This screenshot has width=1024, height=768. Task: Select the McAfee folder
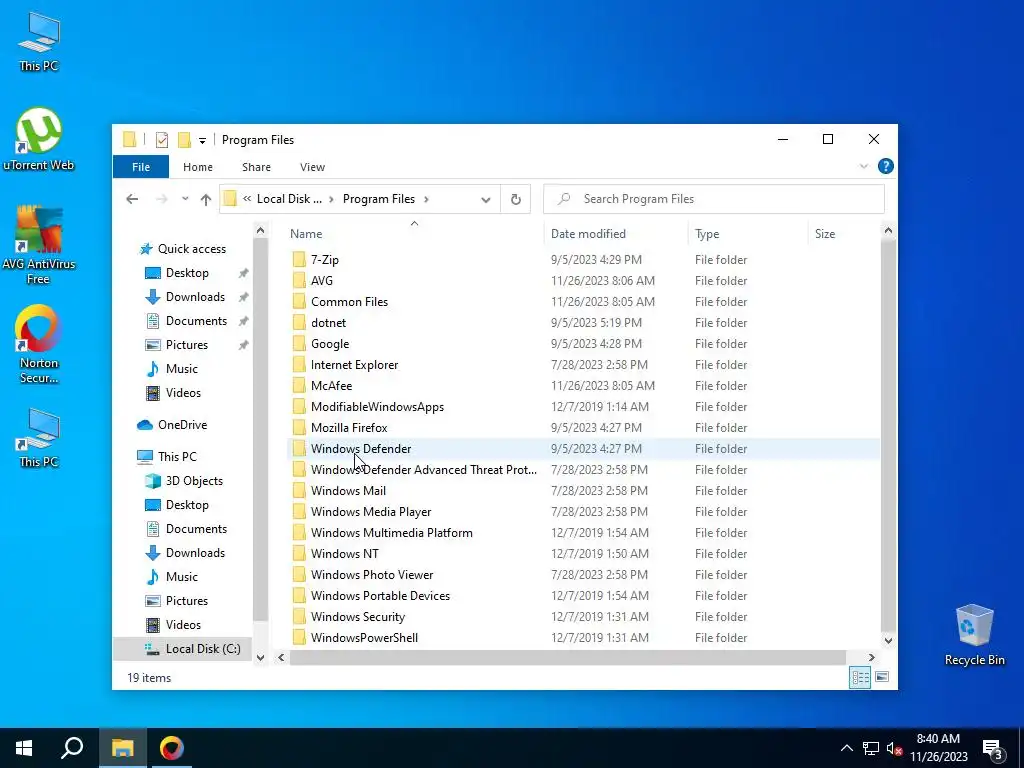point(583,386)
